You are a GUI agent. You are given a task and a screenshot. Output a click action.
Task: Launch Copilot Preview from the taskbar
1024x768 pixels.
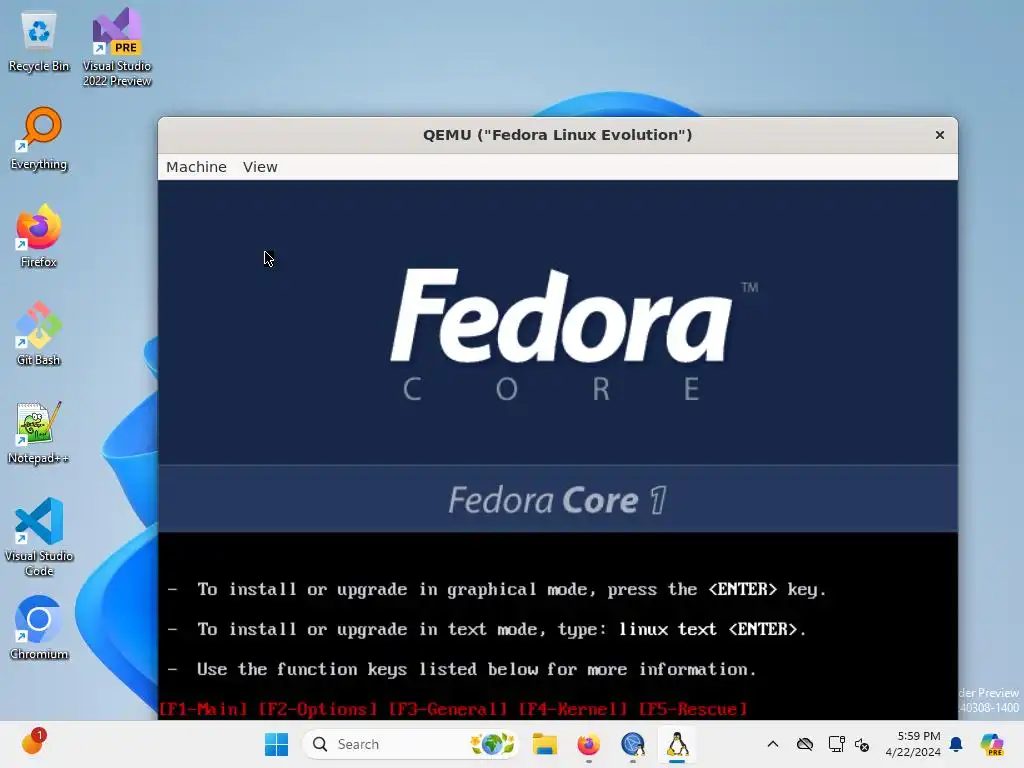click(992, 744)
